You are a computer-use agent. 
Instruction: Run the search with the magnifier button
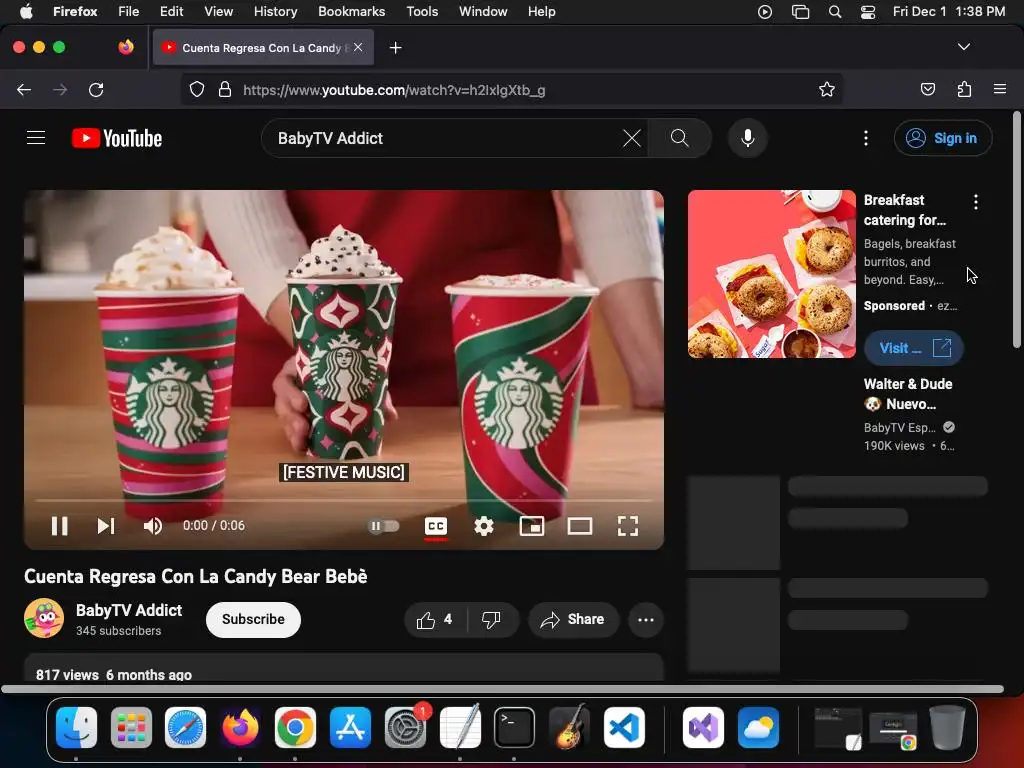tap(679, 138)
